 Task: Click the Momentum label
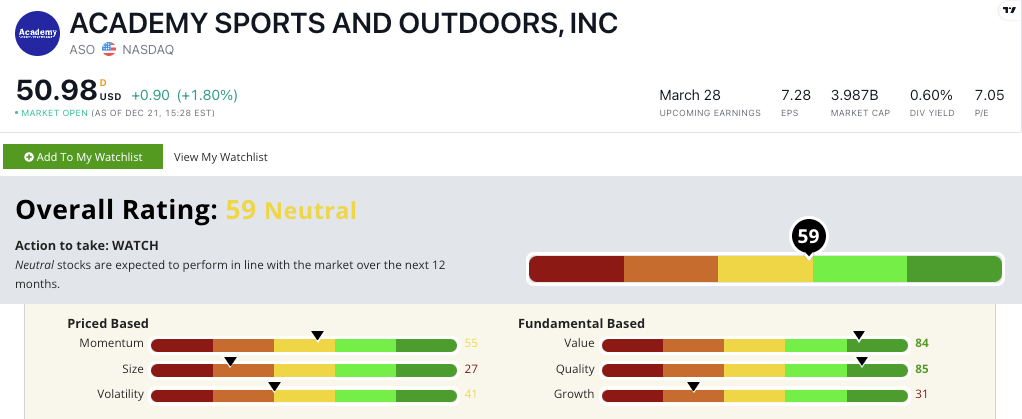[111, 343]
